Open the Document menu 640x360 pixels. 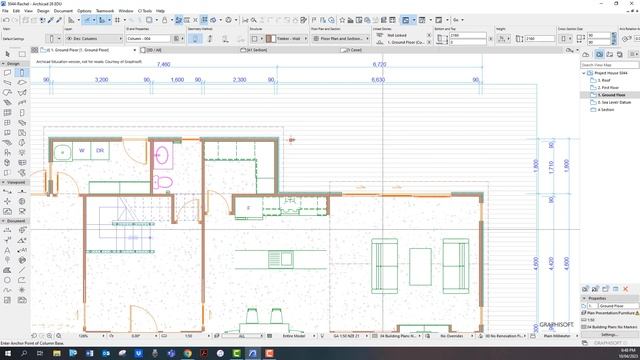[x=63, y=11]
